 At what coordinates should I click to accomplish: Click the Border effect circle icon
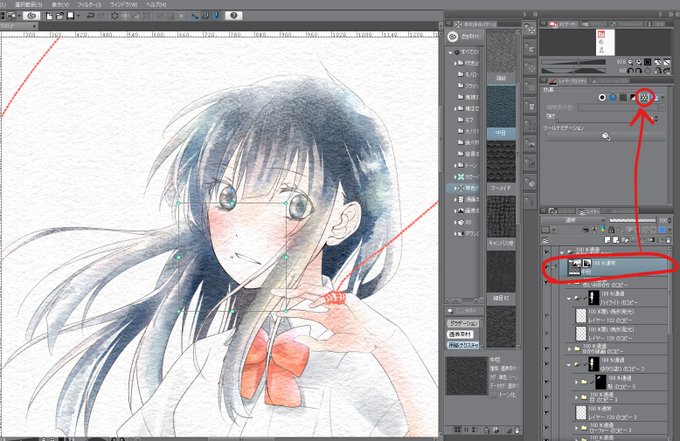pos(602,98)
